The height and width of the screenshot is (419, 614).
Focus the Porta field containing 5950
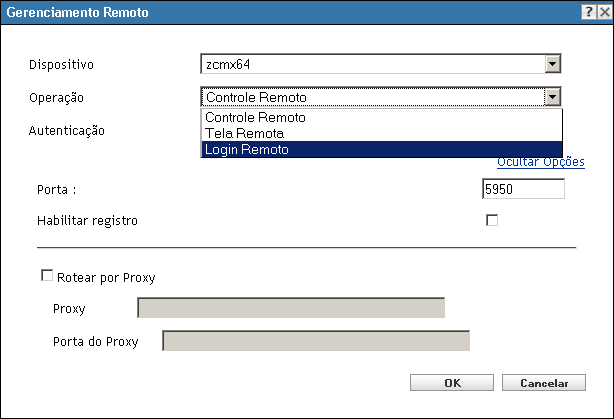pyautogui.click(x=523, y=189)
